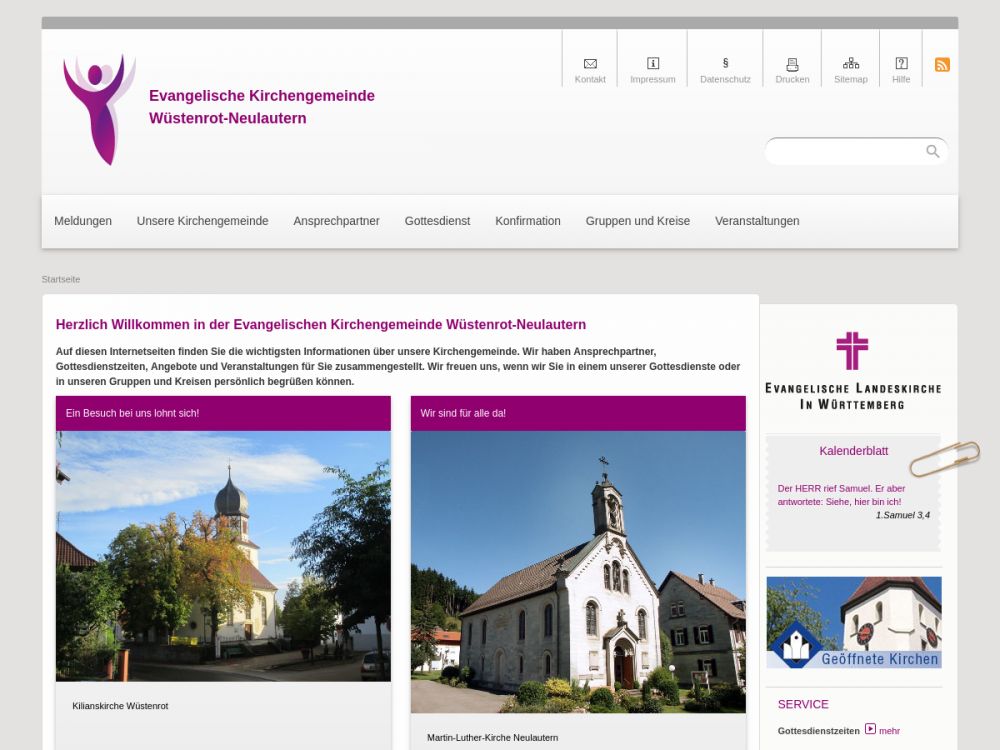Screen dimensions: 1000x750
Task: Open the Sitemap icon
Action: point(851,64)
